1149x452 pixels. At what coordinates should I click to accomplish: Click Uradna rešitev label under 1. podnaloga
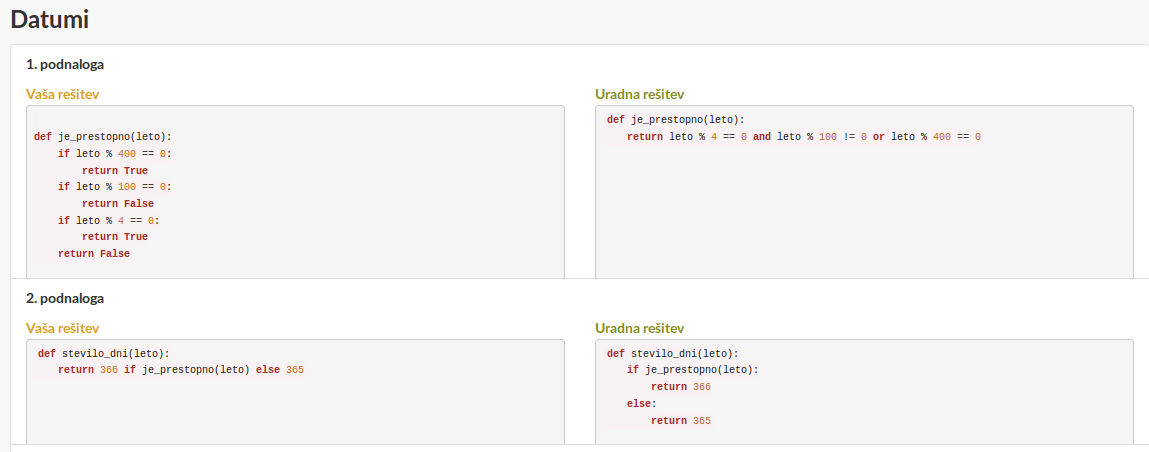point(639,94)
